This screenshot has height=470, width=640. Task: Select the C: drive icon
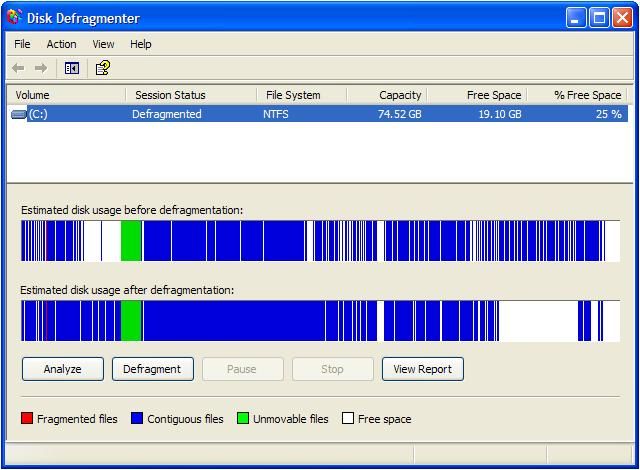coord(19,114)
